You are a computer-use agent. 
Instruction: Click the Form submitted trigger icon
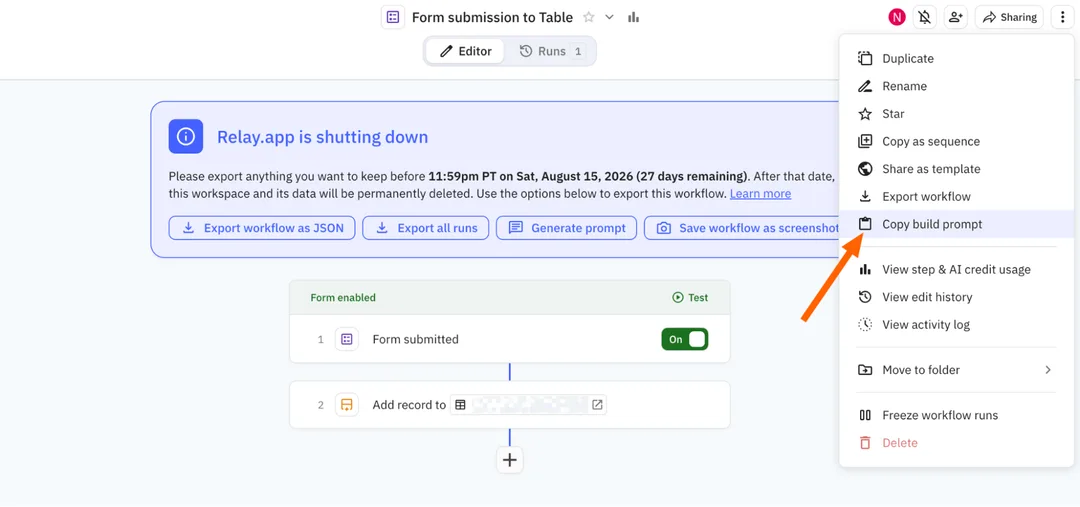click(x=346, y=339)
